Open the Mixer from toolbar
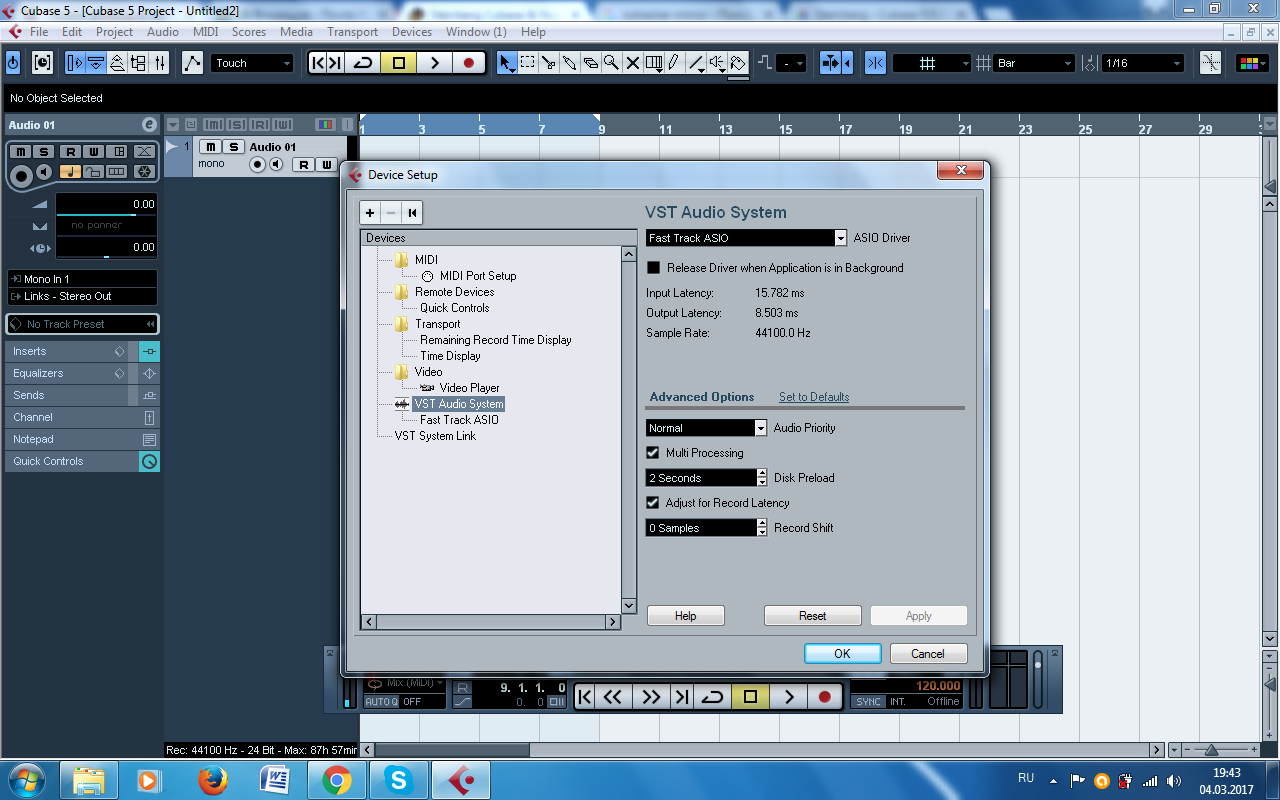1280x800 pixels. tap(160, 63)
